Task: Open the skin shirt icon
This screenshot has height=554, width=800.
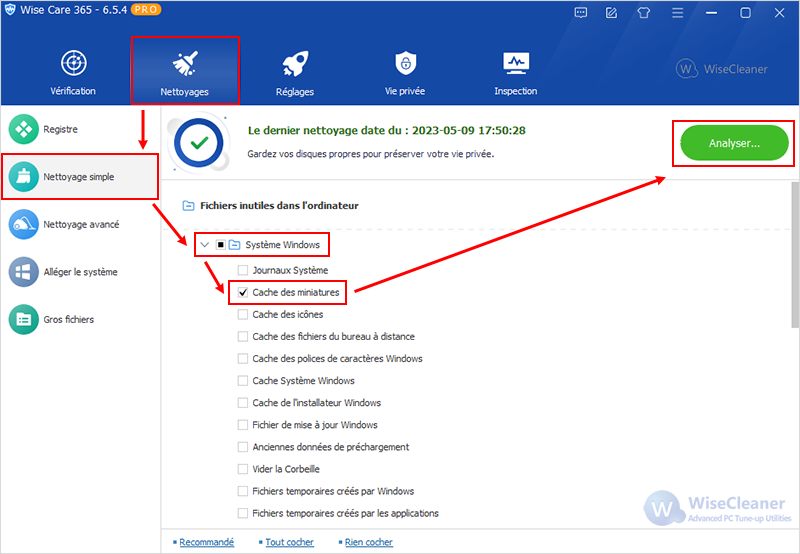Action: click(x=644, y=13)
